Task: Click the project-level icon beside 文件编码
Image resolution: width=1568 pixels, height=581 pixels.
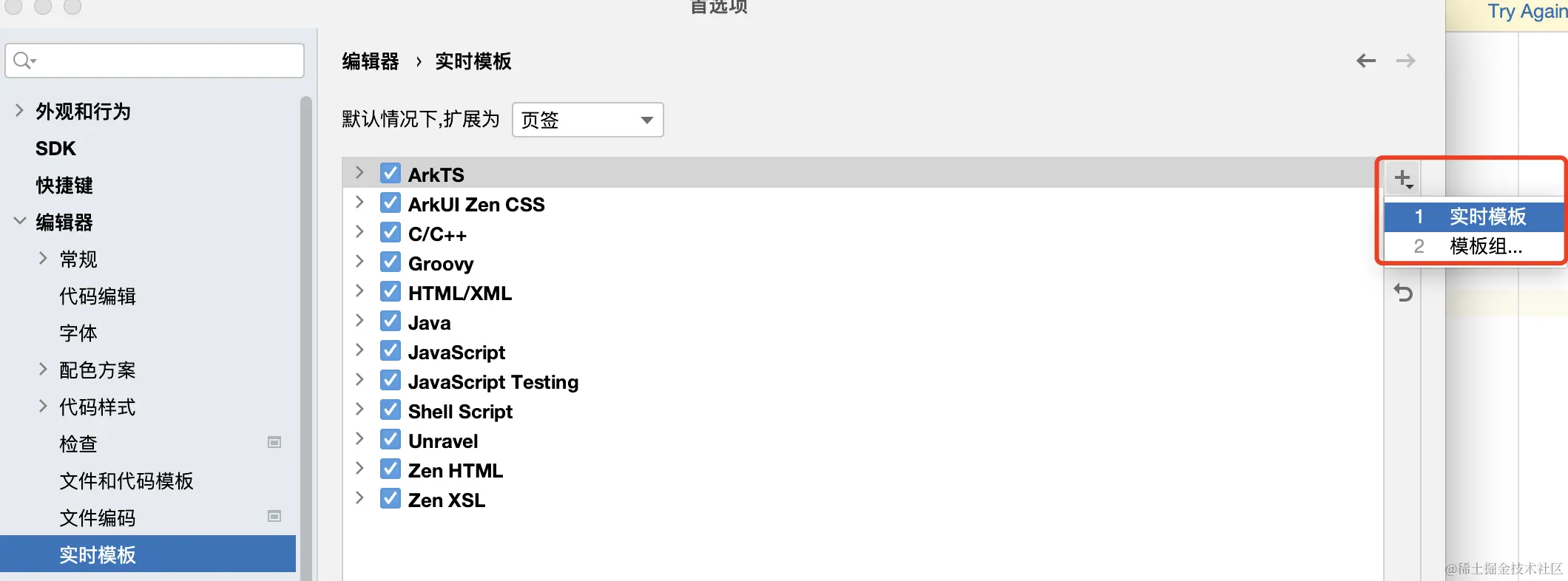Action: click(x=274, y=517)
